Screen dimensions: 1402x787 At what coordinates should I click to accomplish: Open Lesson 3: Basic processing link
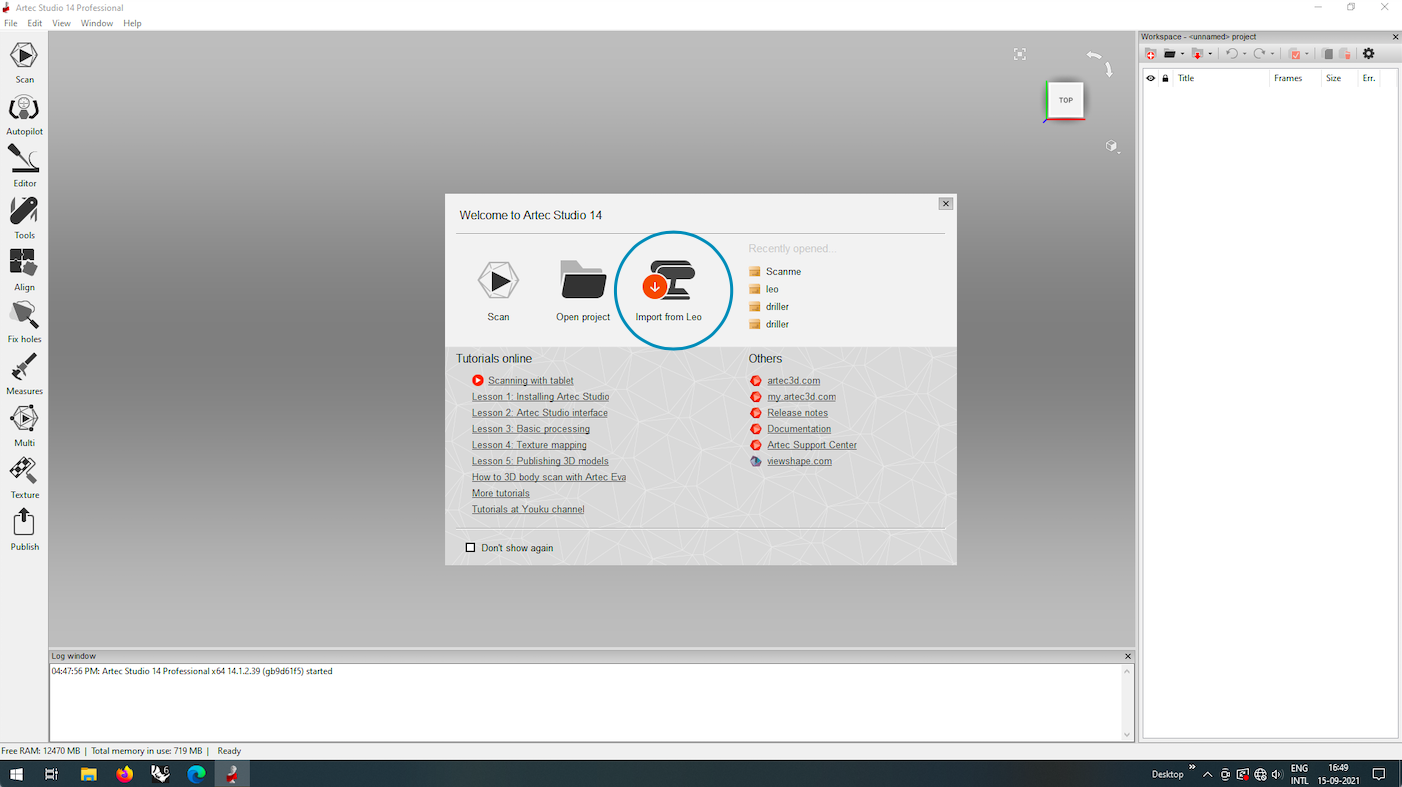point(531,429)
